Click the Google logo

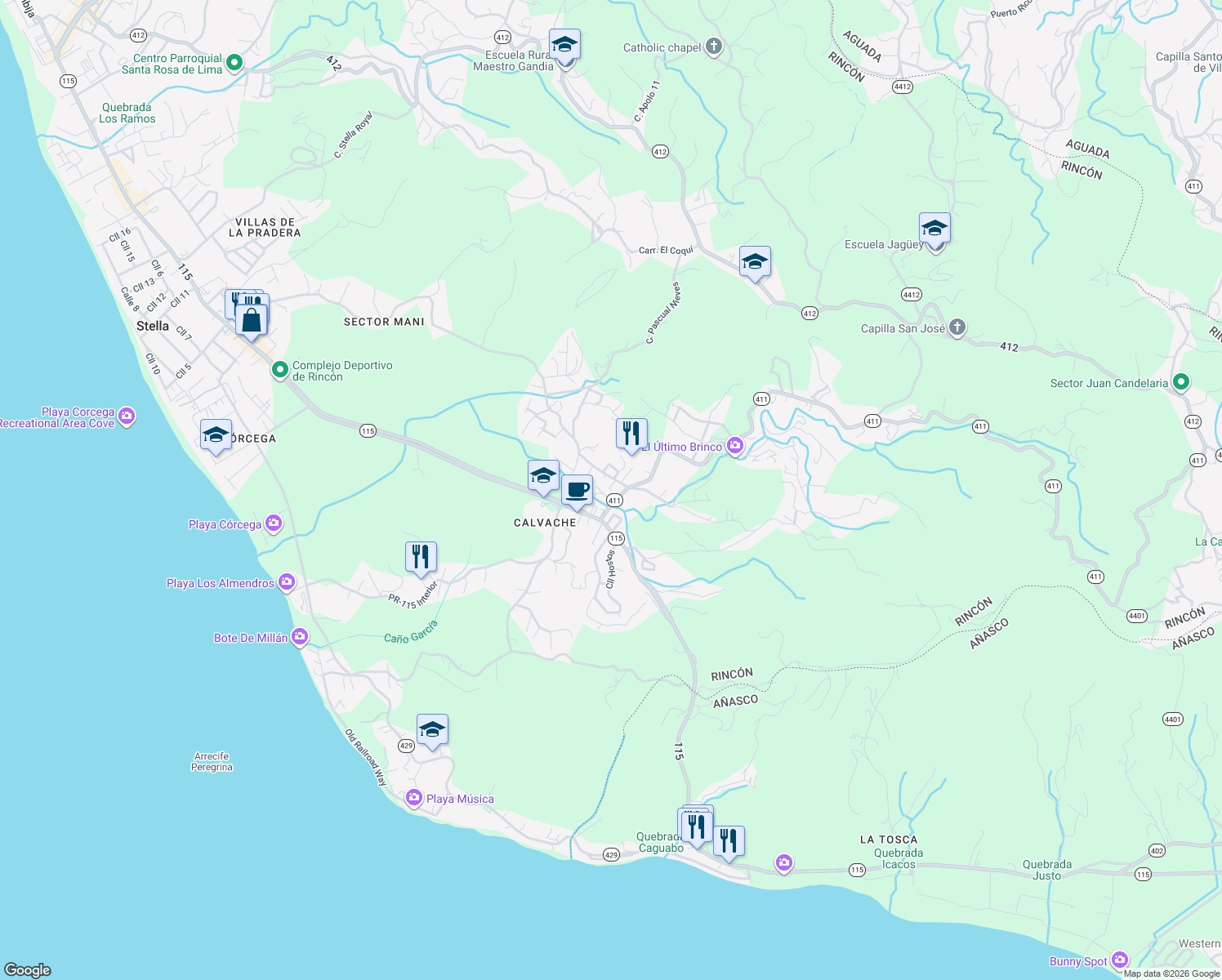pyautogui.click(x=28, y=971)
